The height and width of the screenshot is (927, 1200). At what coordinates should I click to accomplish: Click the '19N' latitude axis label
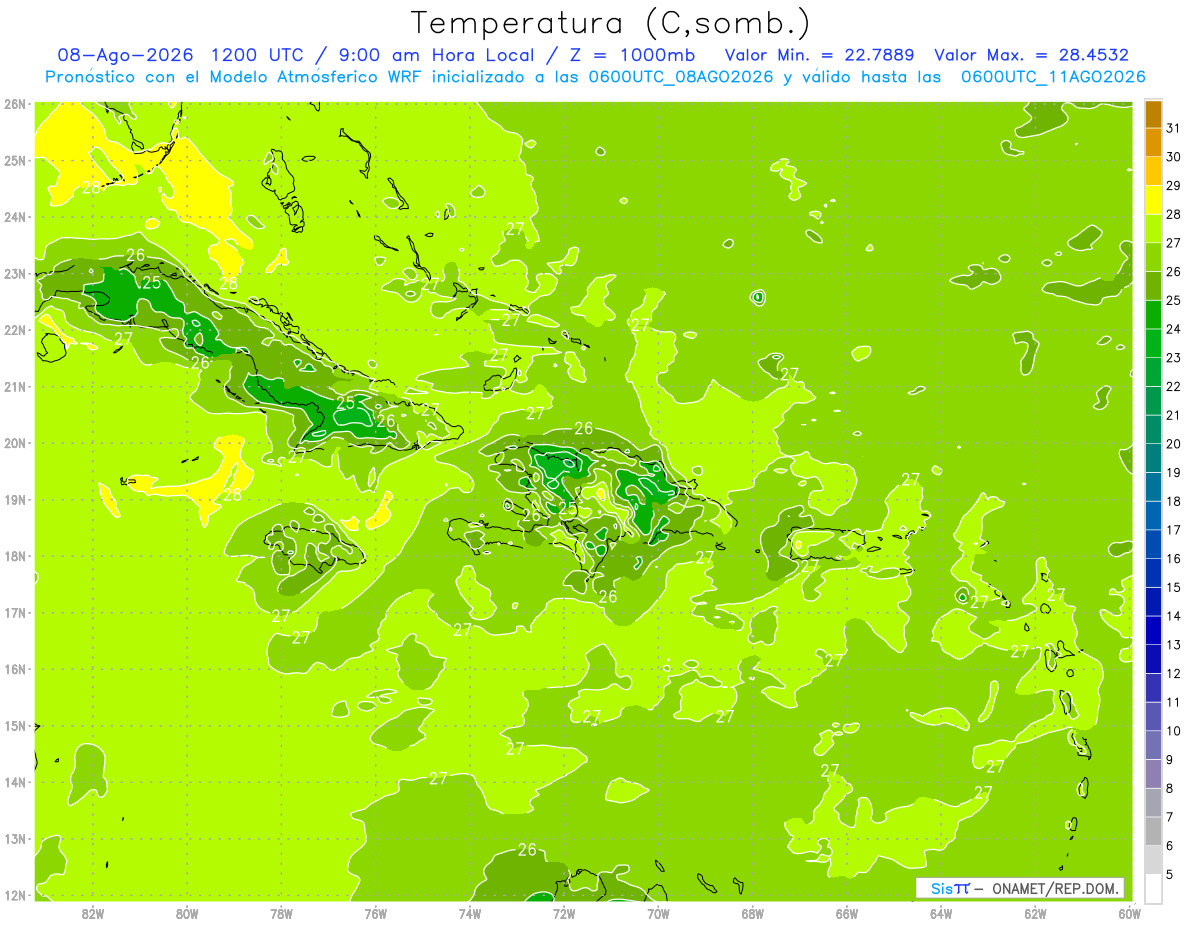[x=15, y=499]
